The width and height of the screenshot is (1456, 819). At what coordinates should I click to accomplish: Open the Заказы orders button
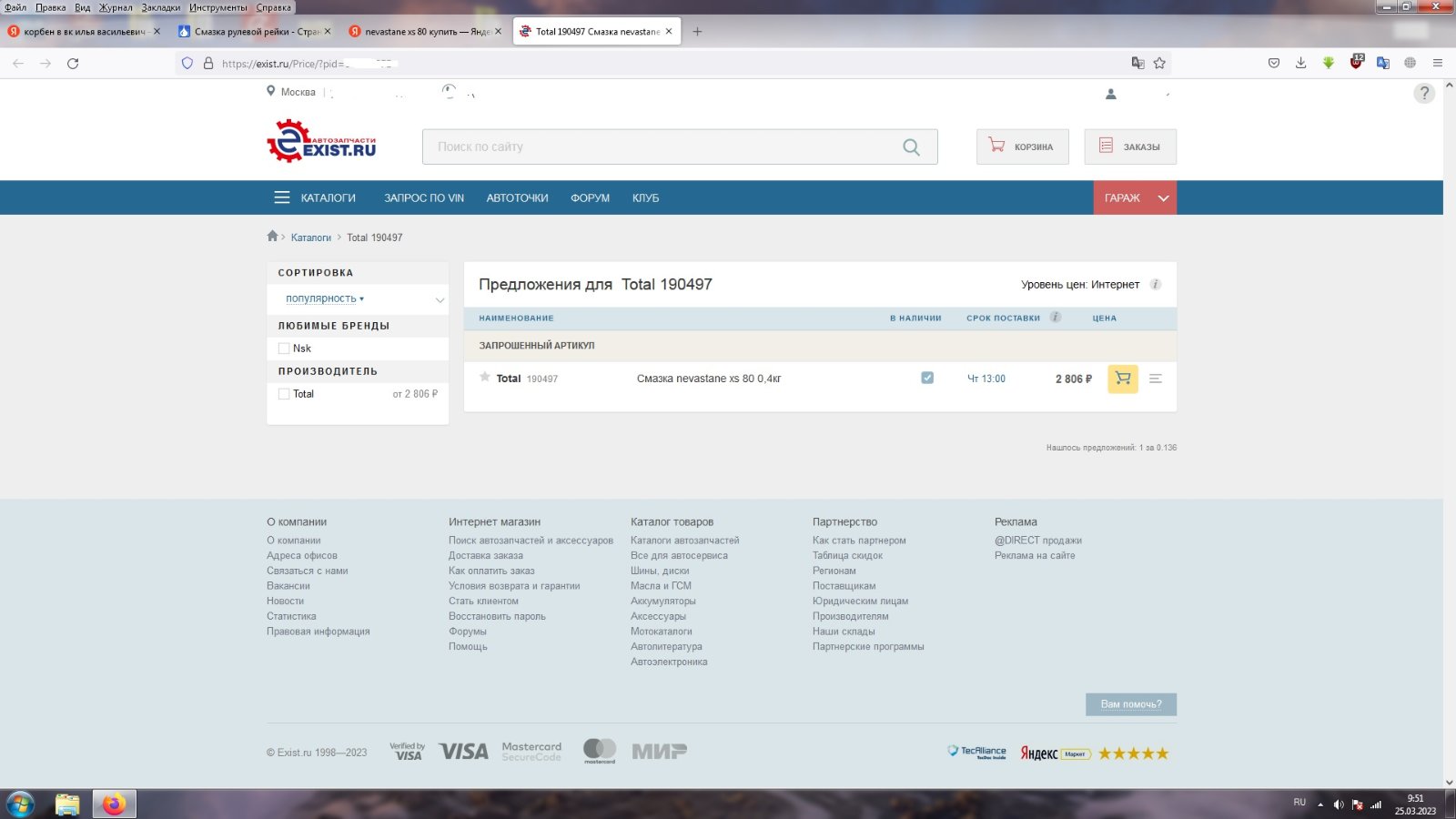coord(1130,147)
